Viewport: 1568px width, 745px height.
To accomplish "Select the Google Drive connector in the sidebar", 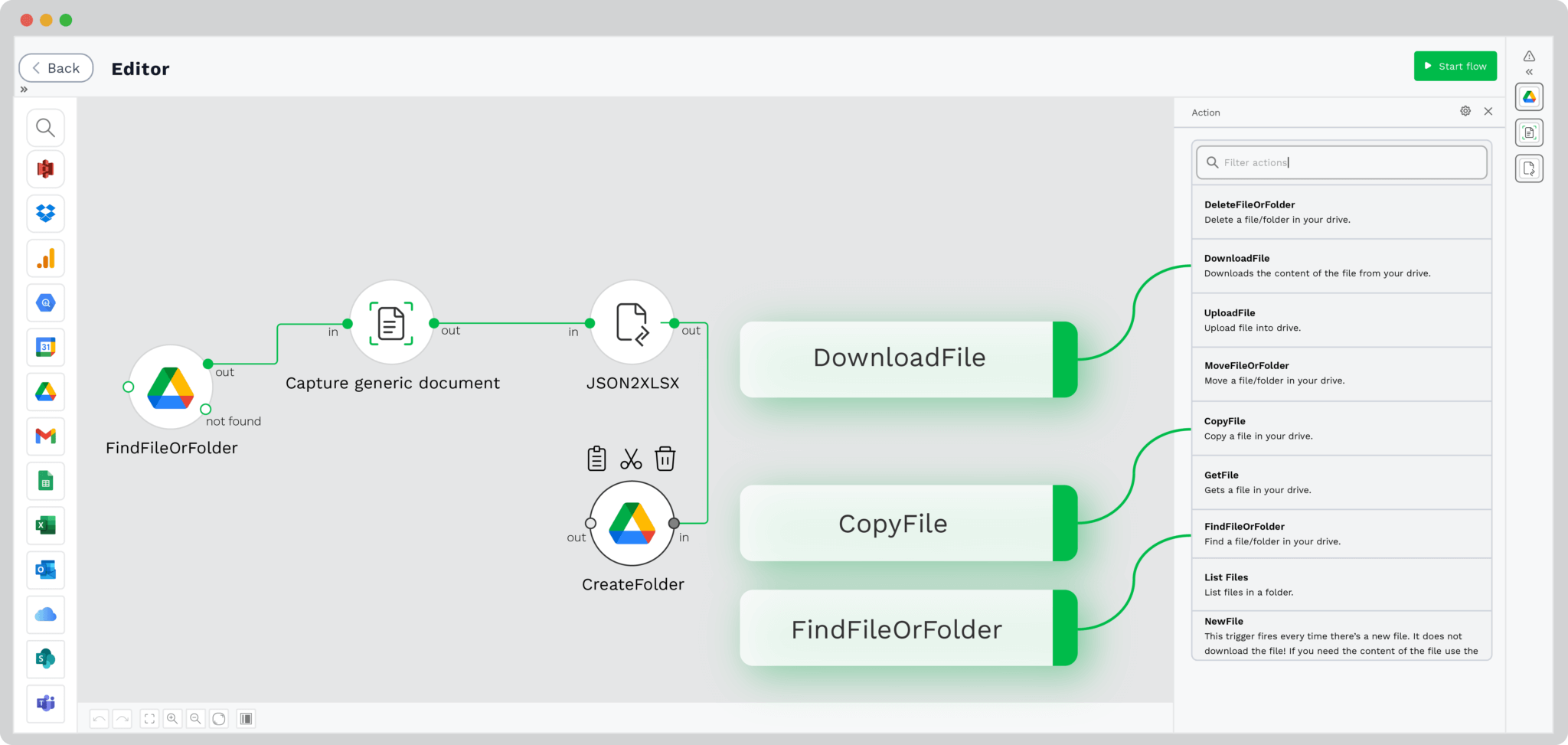I will 45,391.
